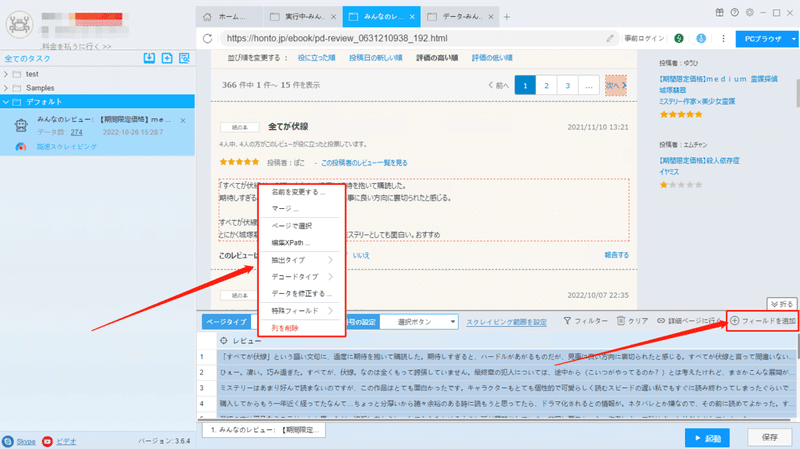Click the gift icon in title bar
Screen dimensions: 800x449
719,13
